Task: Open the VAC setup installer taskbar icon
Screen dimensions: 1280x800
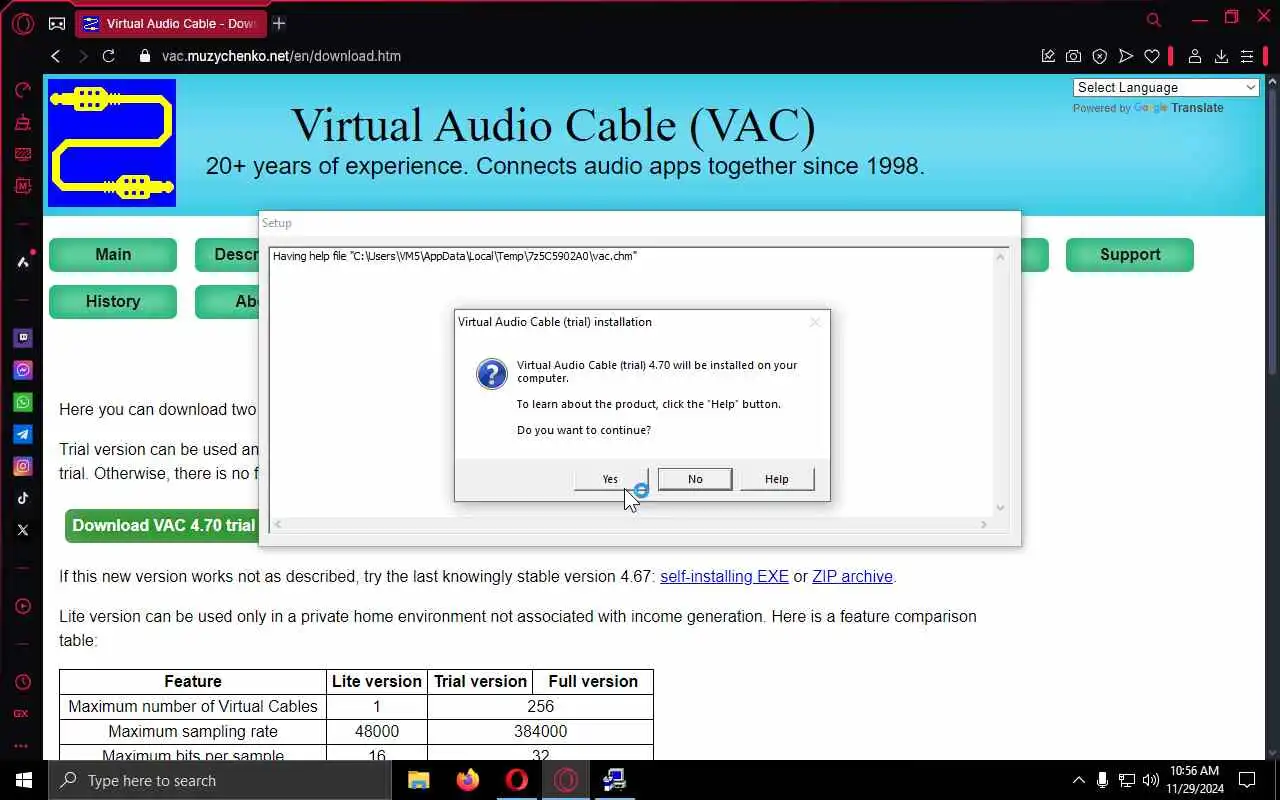Action: (x=614, y=780)
